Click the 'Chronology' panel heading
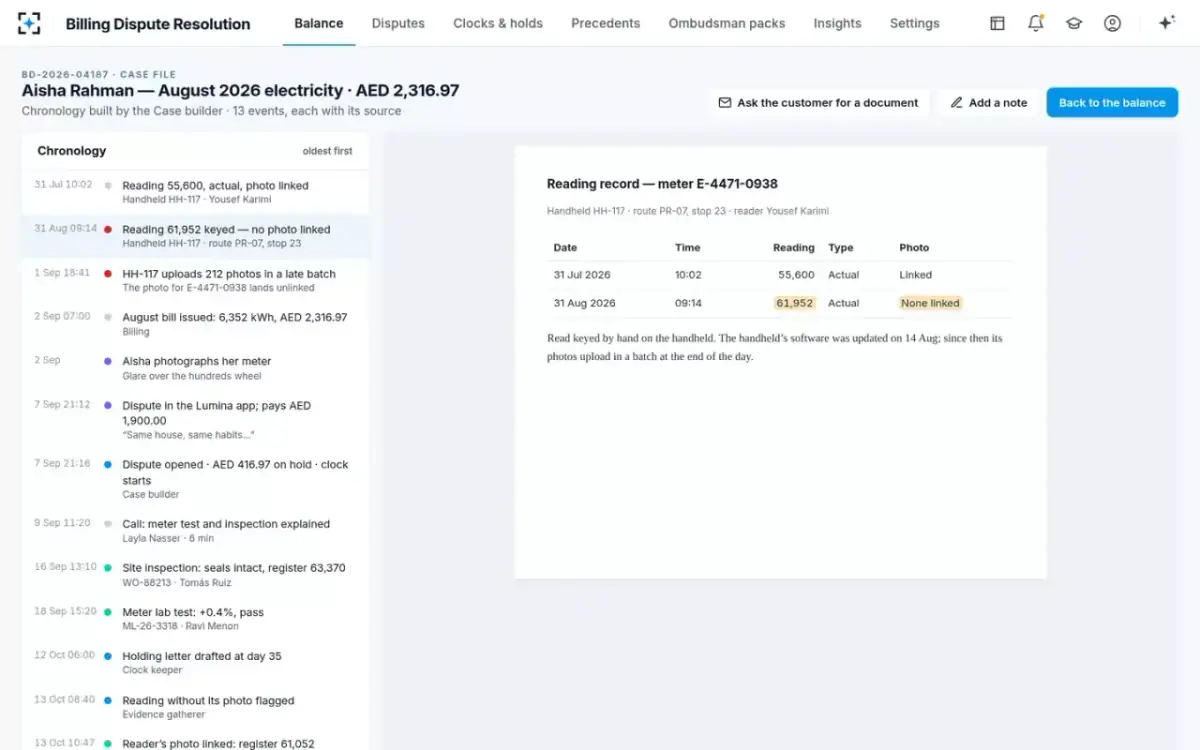This screenshot has height=750, width=1200. tap(71, 151)
